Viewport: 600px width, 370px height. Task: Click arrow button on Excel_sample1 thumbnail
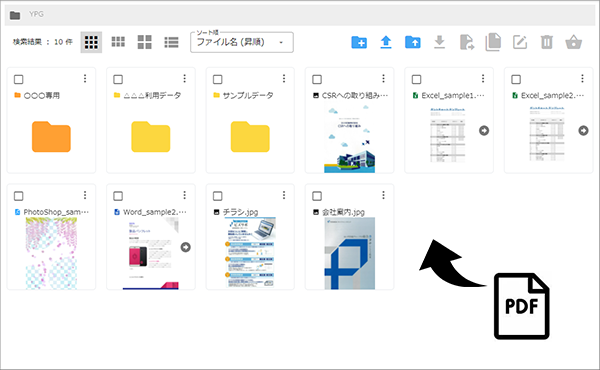coord(484,130)
